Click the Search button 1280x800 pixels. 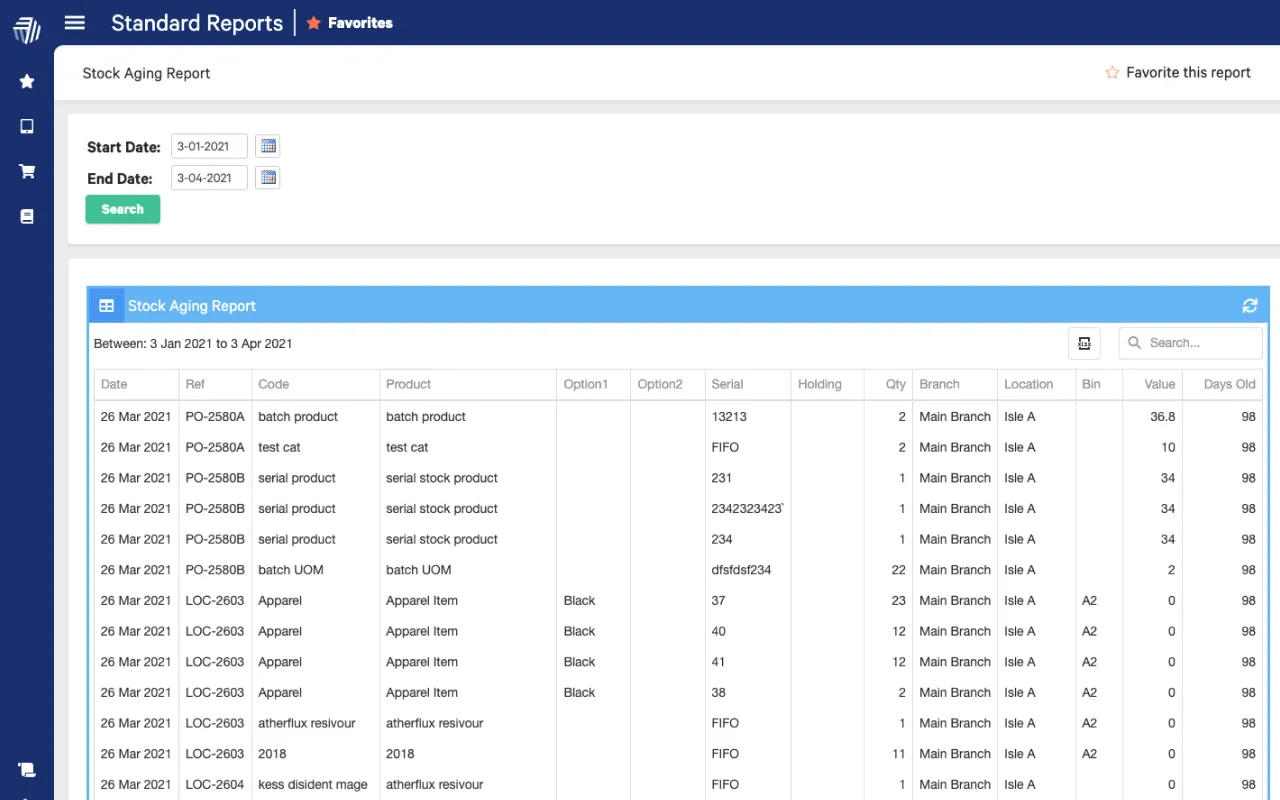(x=122, y=209)
